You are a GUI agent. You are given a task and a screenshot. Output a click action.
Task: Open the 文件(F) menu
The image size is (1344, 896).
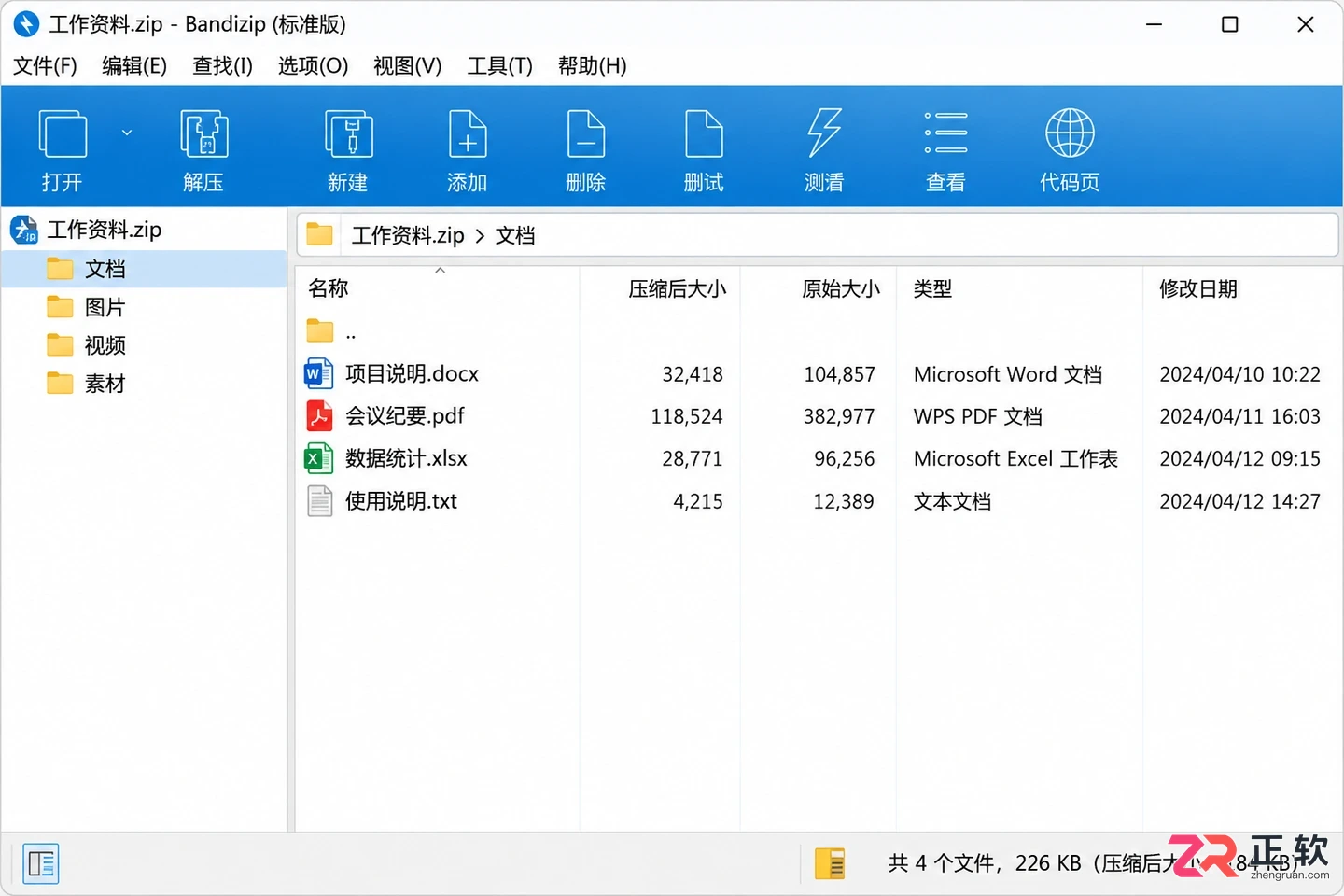point(45,65)
